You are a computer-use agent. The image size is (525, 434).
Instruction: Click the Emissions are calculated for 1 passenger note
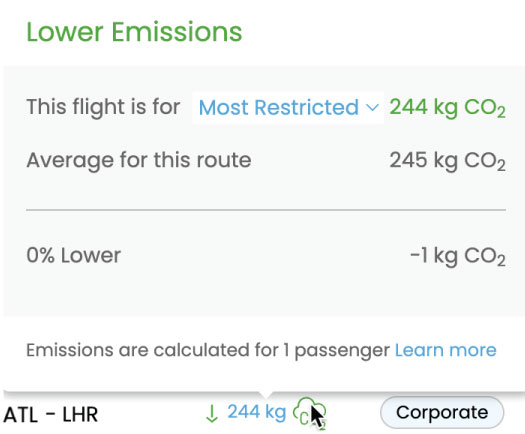(208, 351)
